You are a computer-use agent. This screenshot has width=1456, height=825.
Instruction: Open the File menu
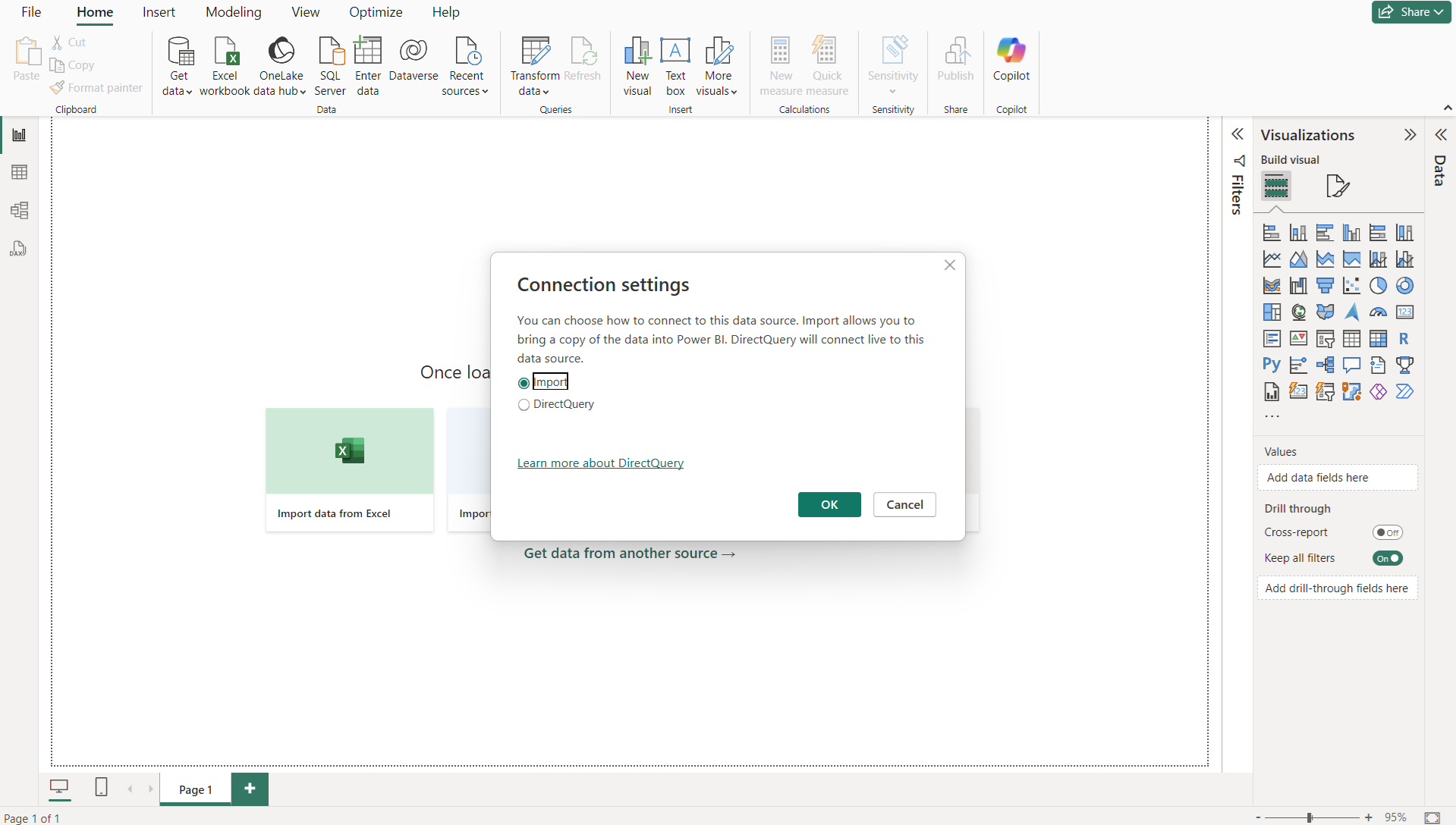click(31, 12)
